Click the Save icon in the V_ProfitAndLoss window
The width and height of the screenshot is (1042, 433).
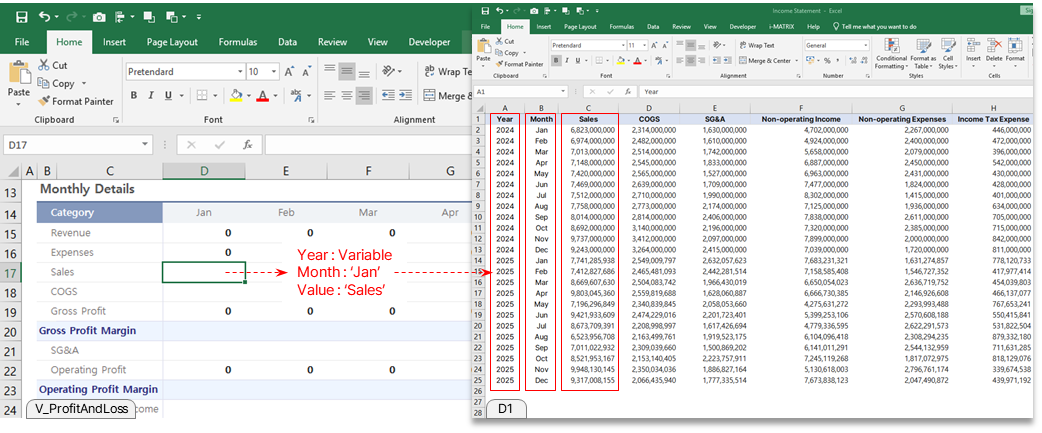tap(21, 16)
